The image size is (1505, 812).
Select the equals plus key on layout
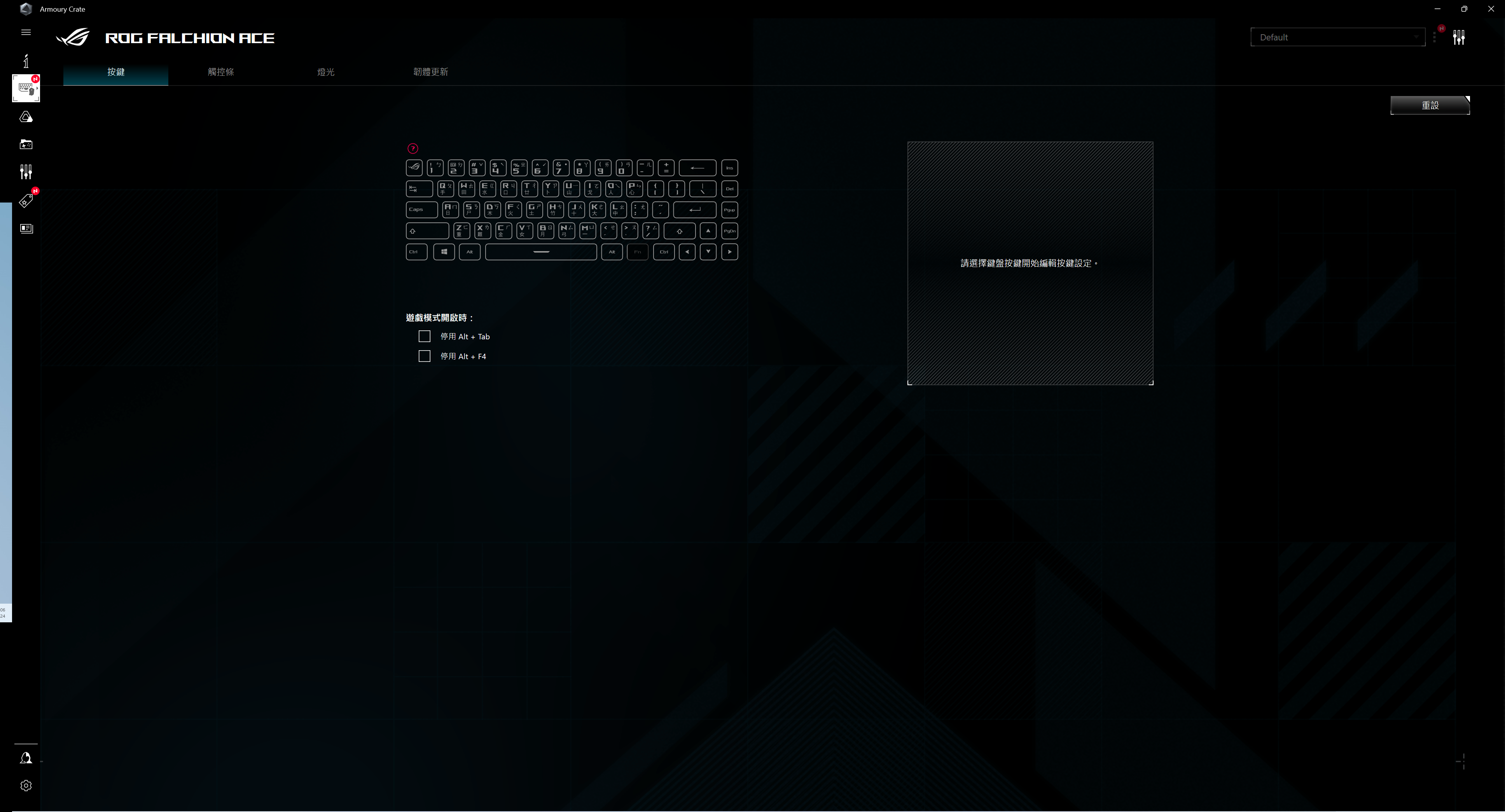tap(666, 168)
